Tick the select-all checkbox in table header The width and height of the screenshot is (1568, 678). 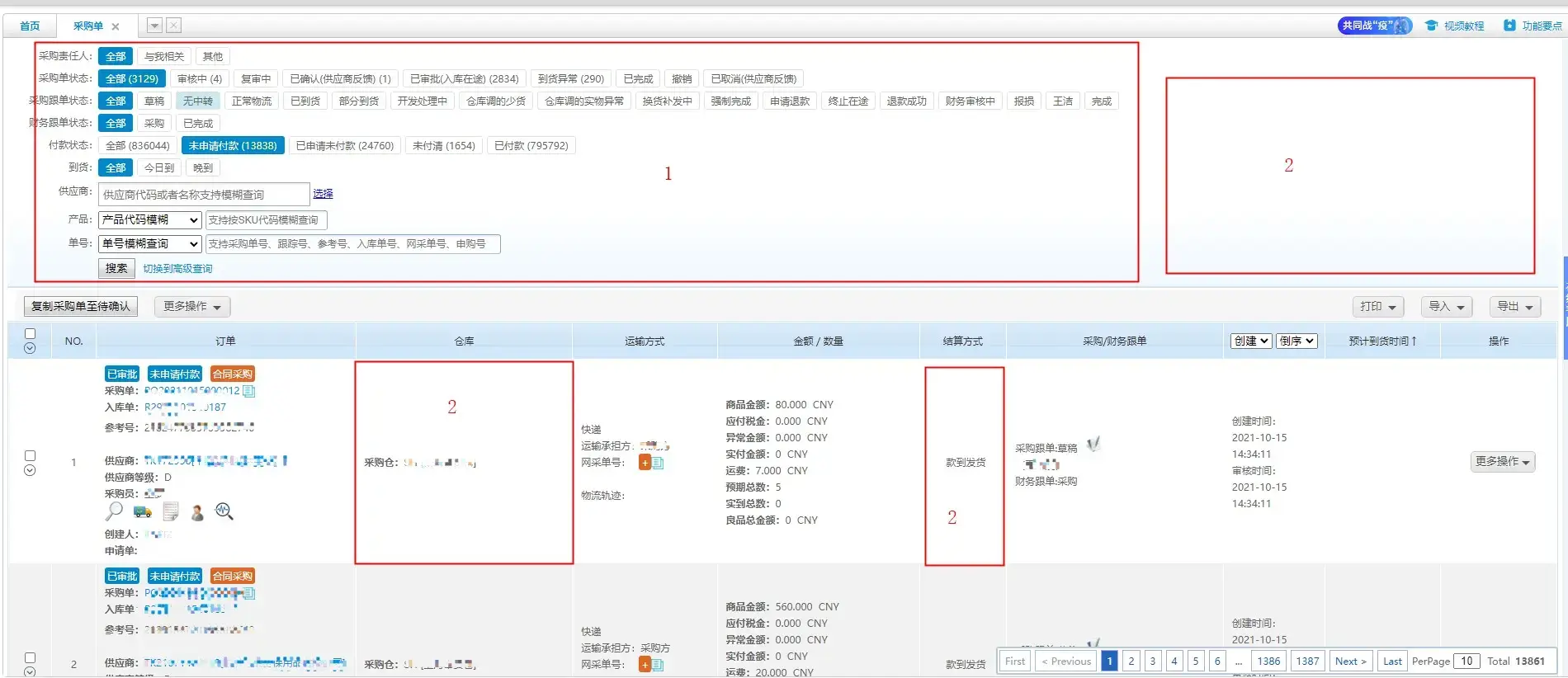point(30,333)
